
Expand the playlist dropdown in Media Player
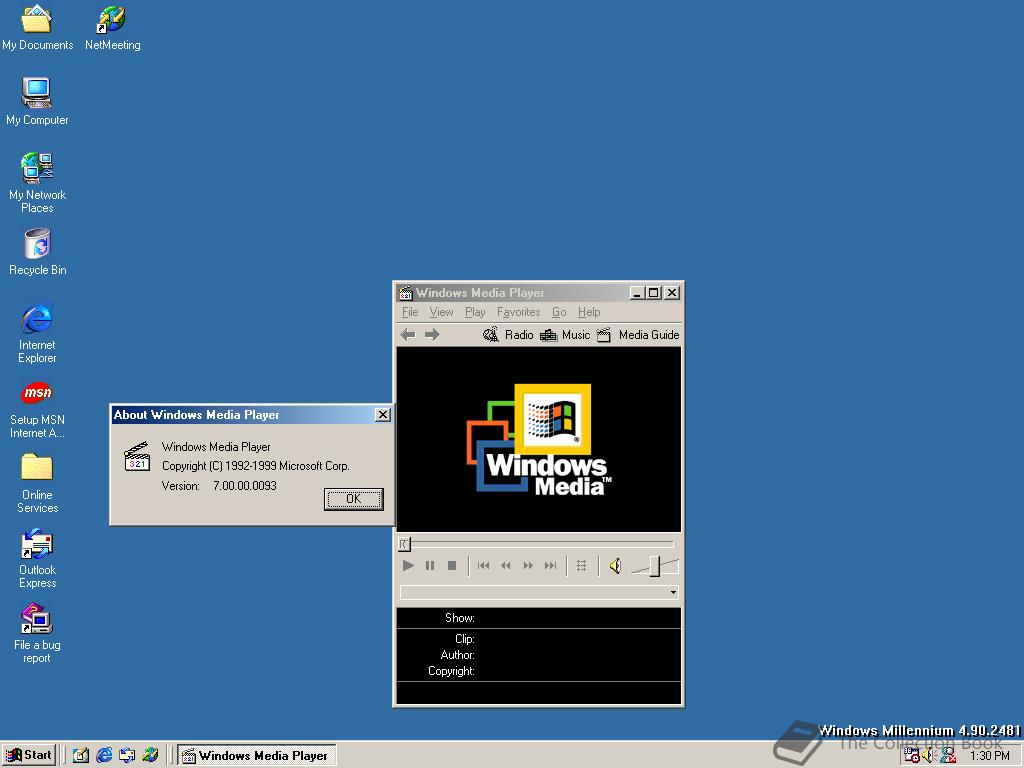[673, 592]
